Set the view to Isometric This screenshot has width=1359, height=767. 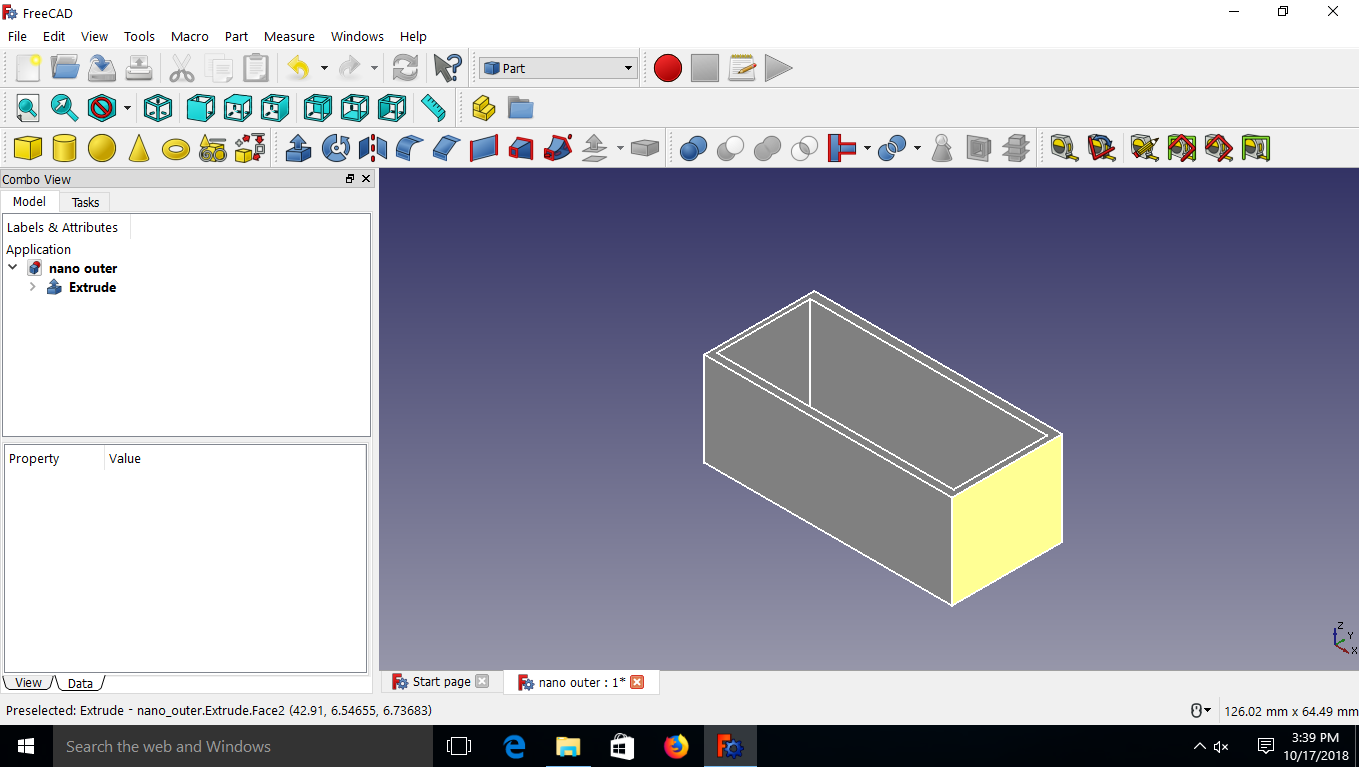tap(157, 107)
